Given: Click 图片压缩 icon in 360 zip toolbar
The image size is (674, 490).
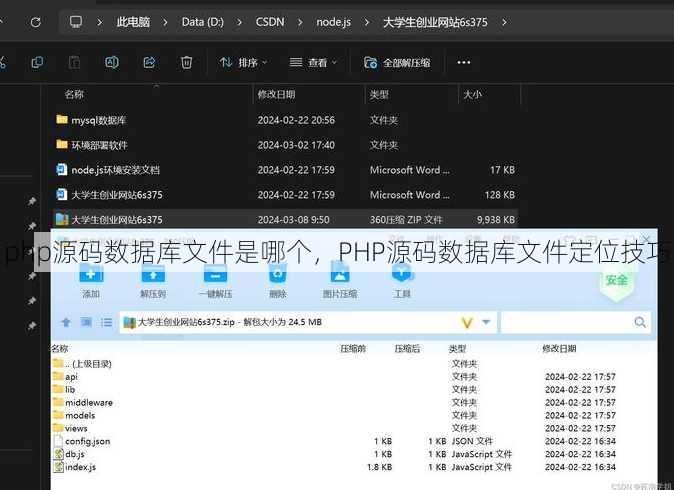Looking at the screenshot, I should [340, 272].
